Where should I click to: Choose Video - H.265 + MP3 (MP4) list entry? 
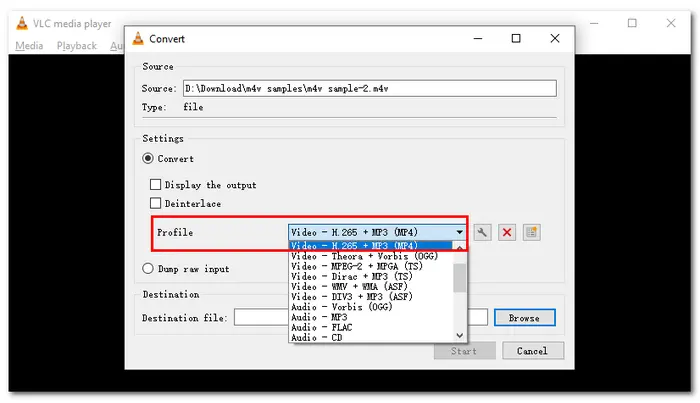coord(371,245)
